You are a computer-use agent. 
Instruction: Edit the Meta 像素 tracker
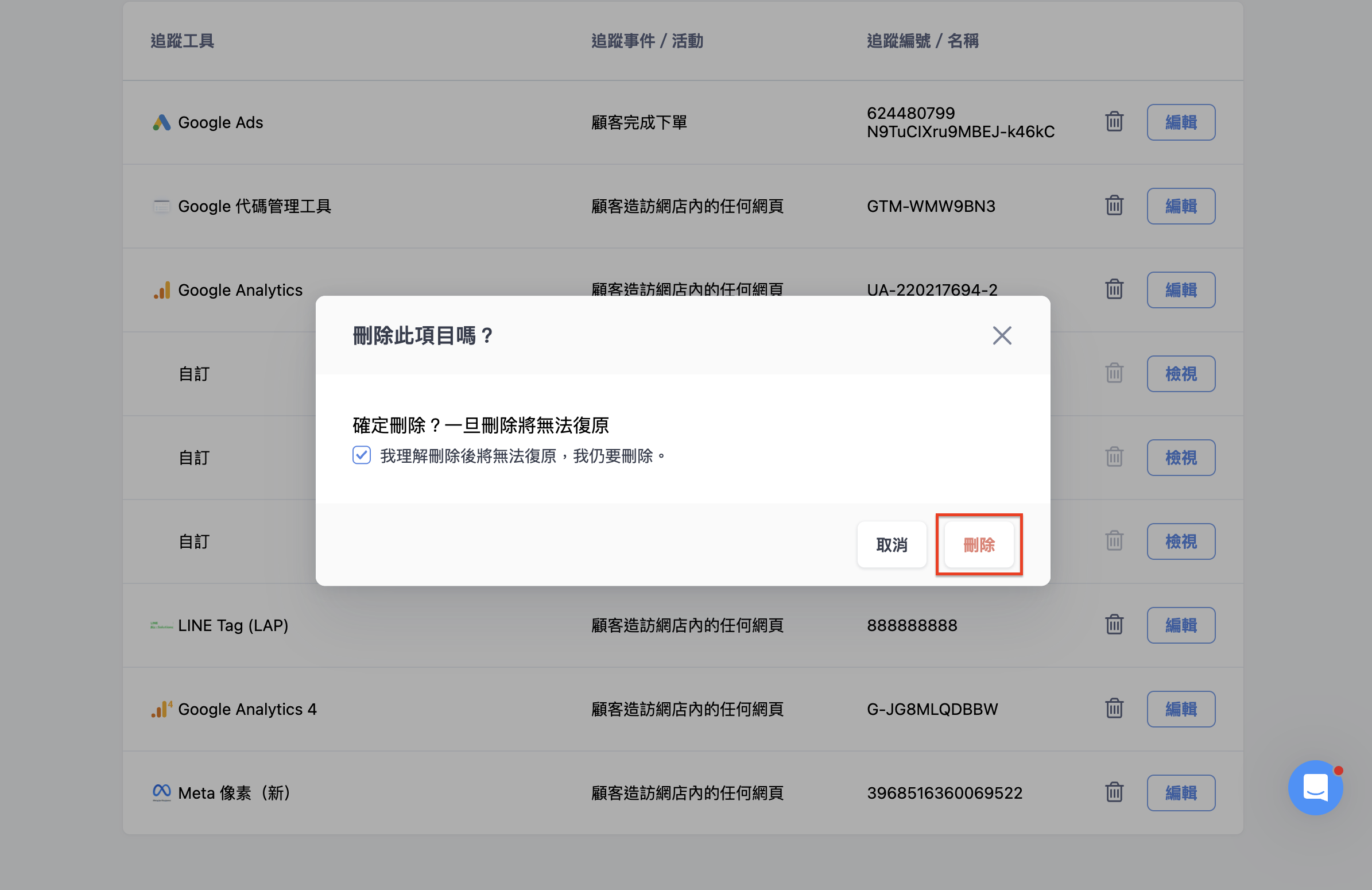point(1181,793)
